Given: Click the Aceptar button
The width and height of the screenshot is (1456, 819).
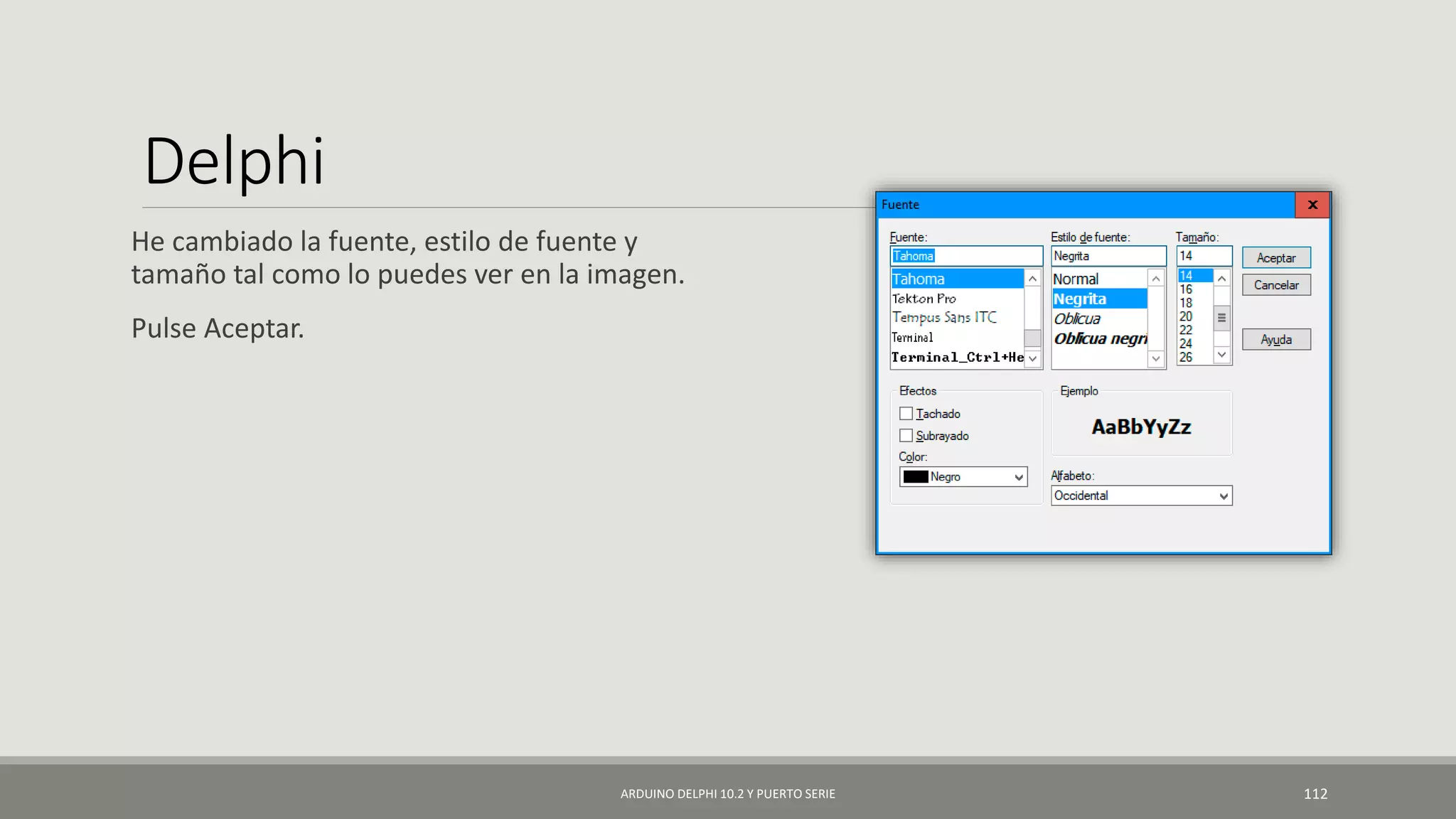Looking at the screenshot, I should point(1276,258).
